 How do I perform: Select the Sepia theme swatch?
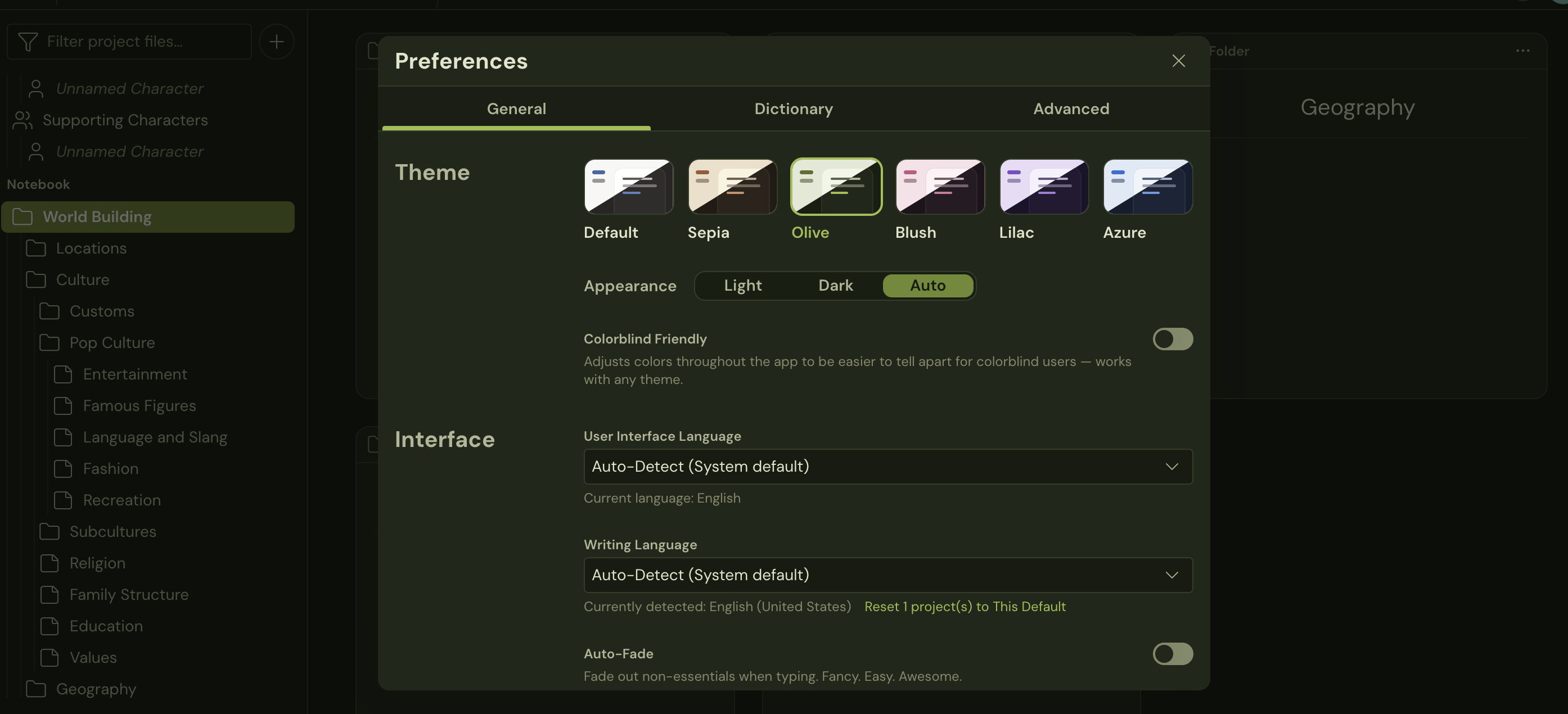pyautogui.click(x=732, y=187)
